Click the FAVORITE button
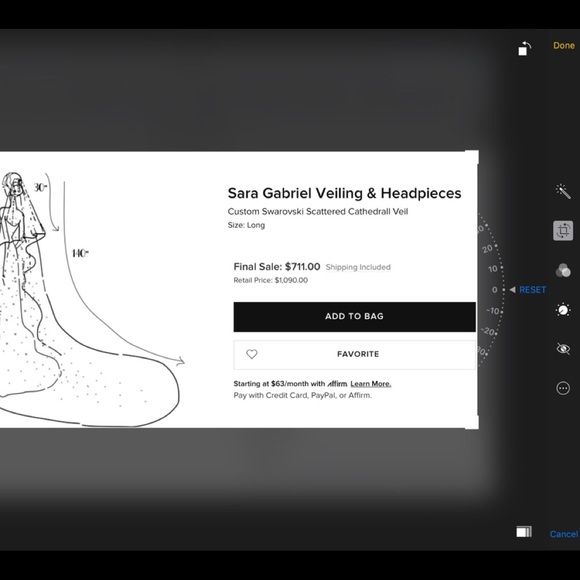This screenshot has width=580, height=580. click(354, 354)
